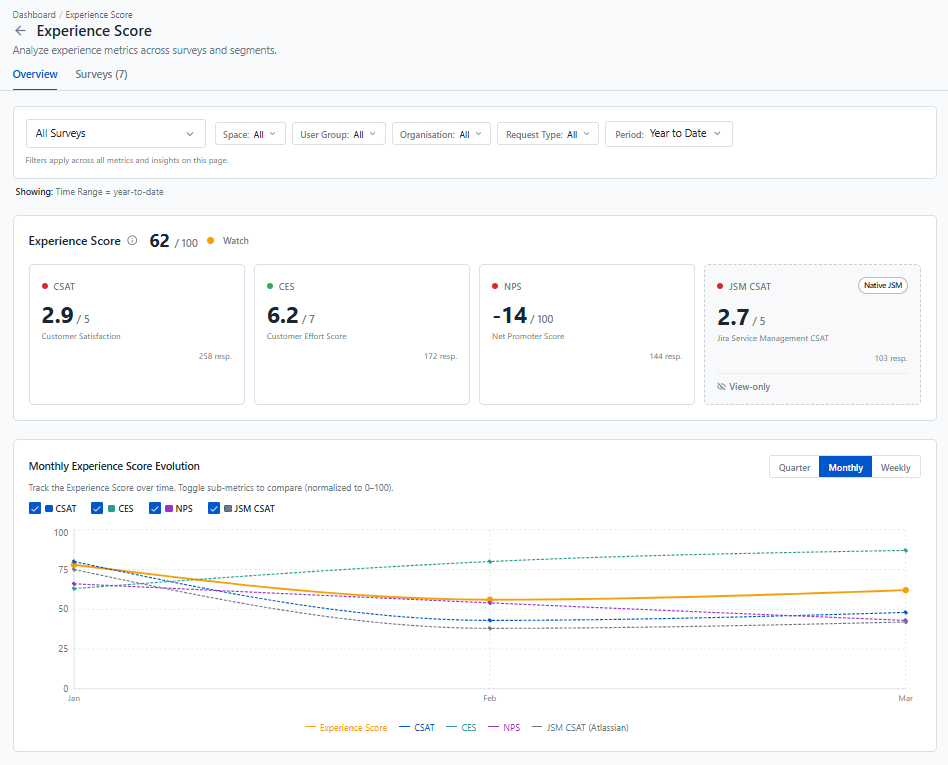Switch to the Overview tab
The height and width of the screenshot is (765, 948).
[35, 74]
